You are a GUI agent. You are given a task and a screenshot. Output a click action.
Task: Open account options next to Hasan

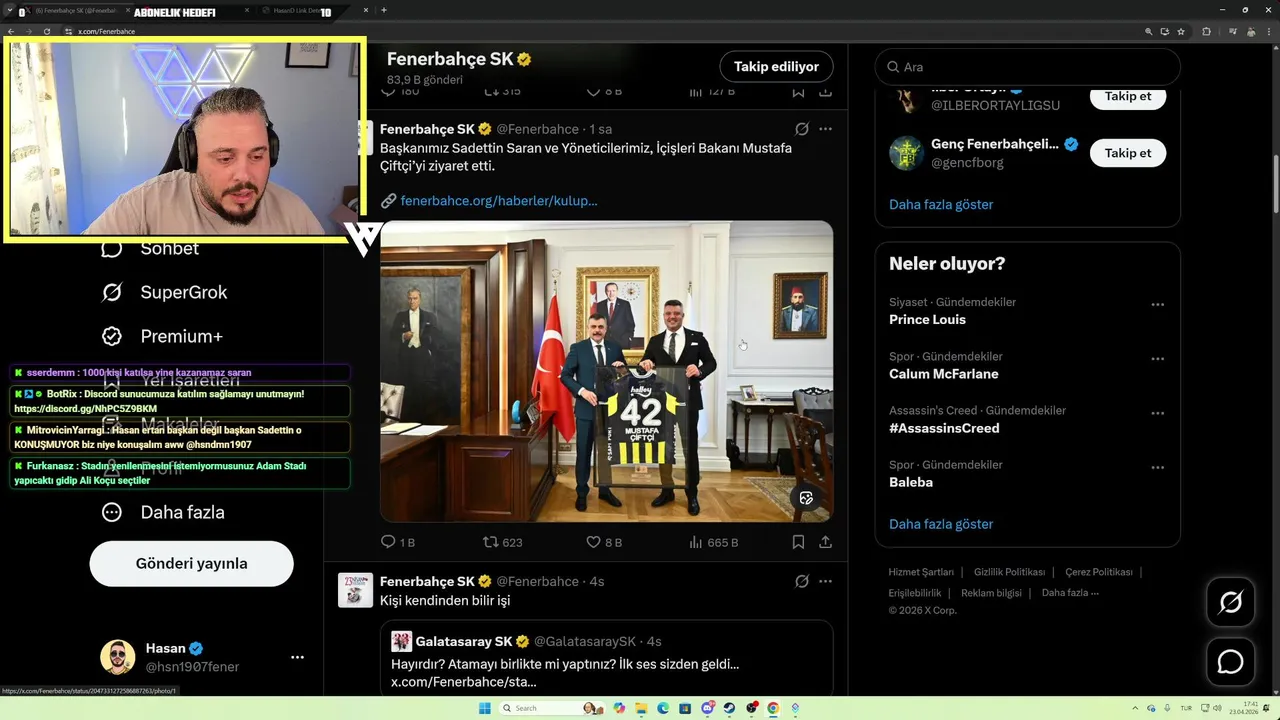[x=297, y=657]
